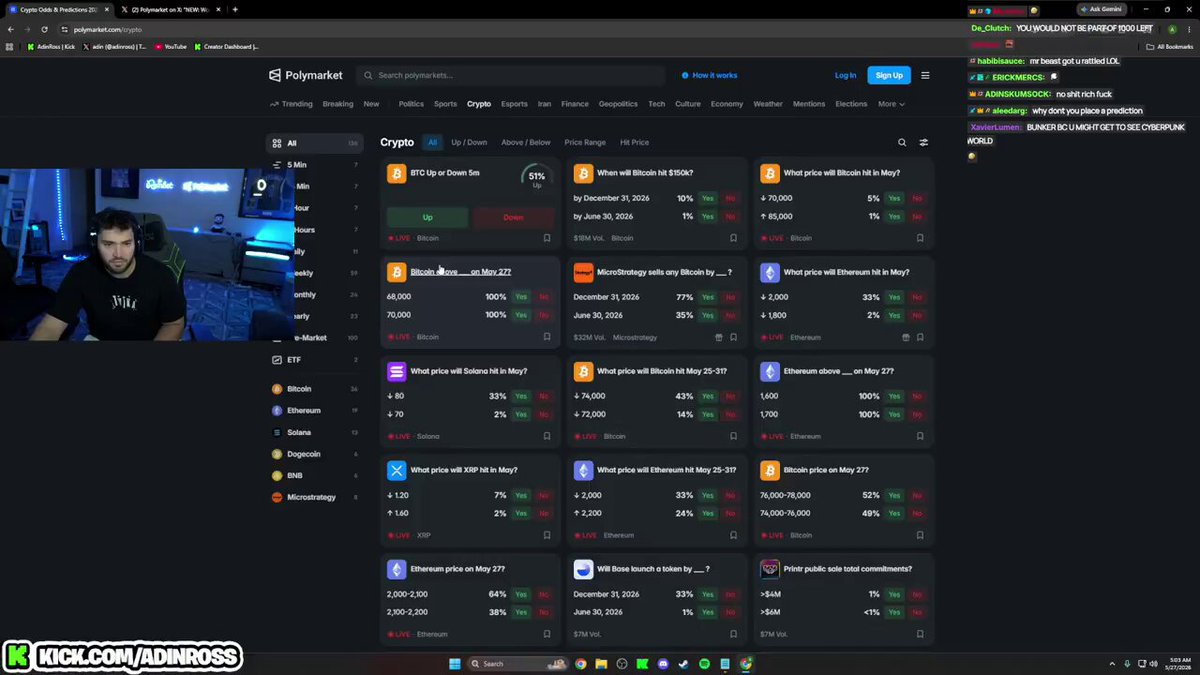Bookmark the 'What price will Solana hit in May?' card
Screen dimensions: 1200x675
pos(547,436)
